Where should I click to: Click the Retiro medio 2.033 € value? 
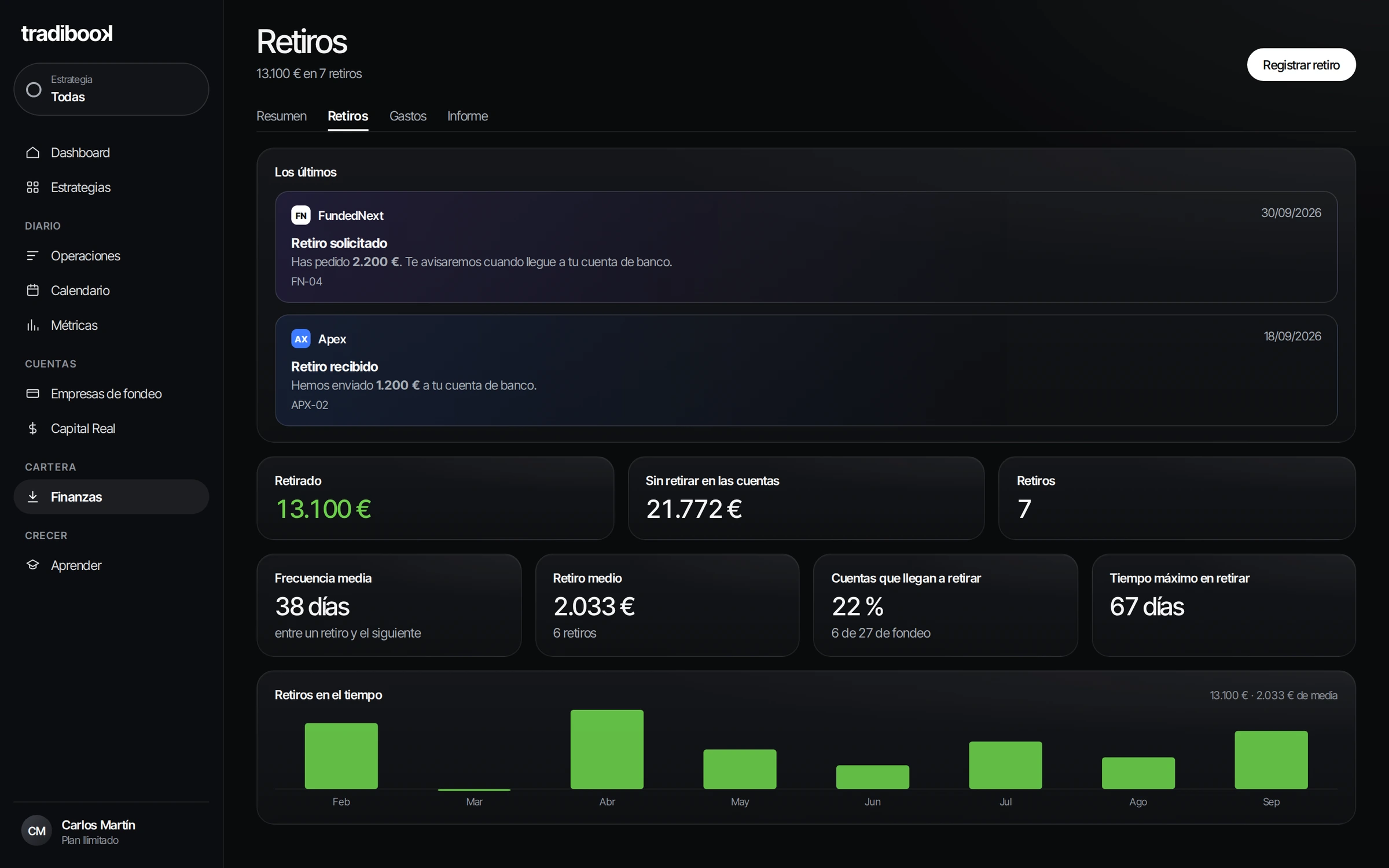point(594,606)
